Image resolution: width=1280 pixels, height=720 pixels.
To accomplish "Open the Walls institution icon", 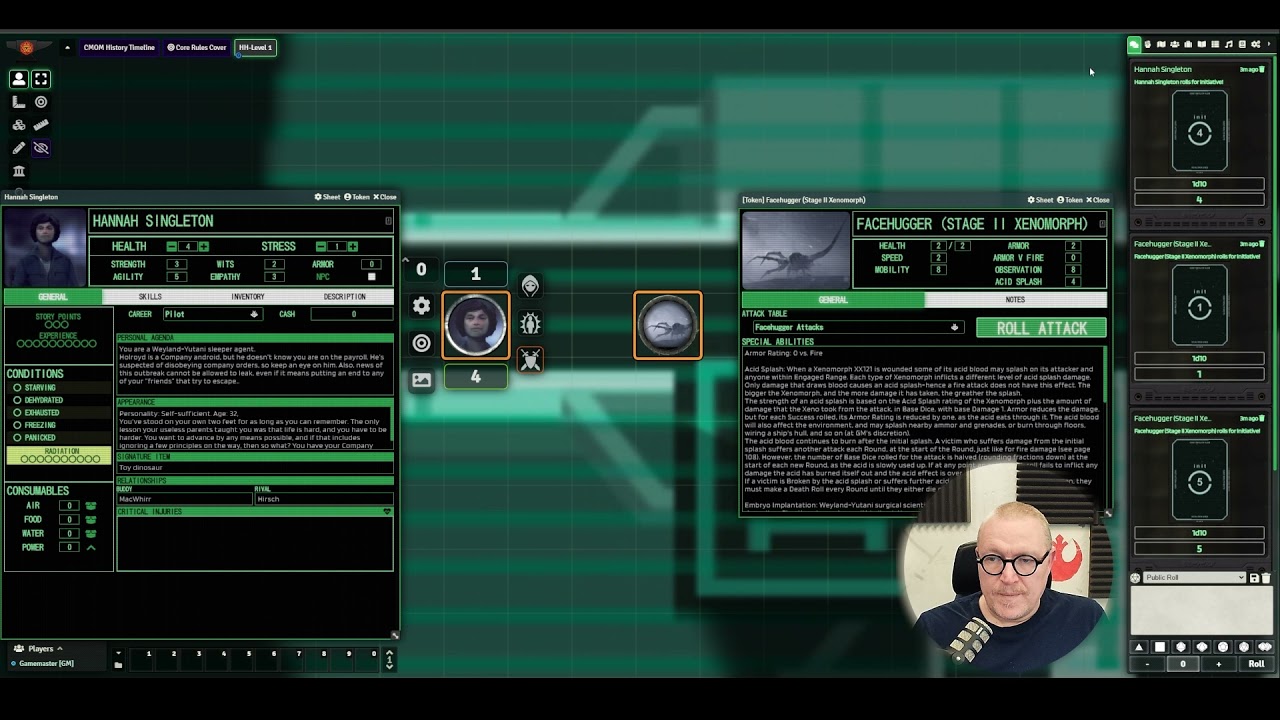I will [x=19, y=171].
